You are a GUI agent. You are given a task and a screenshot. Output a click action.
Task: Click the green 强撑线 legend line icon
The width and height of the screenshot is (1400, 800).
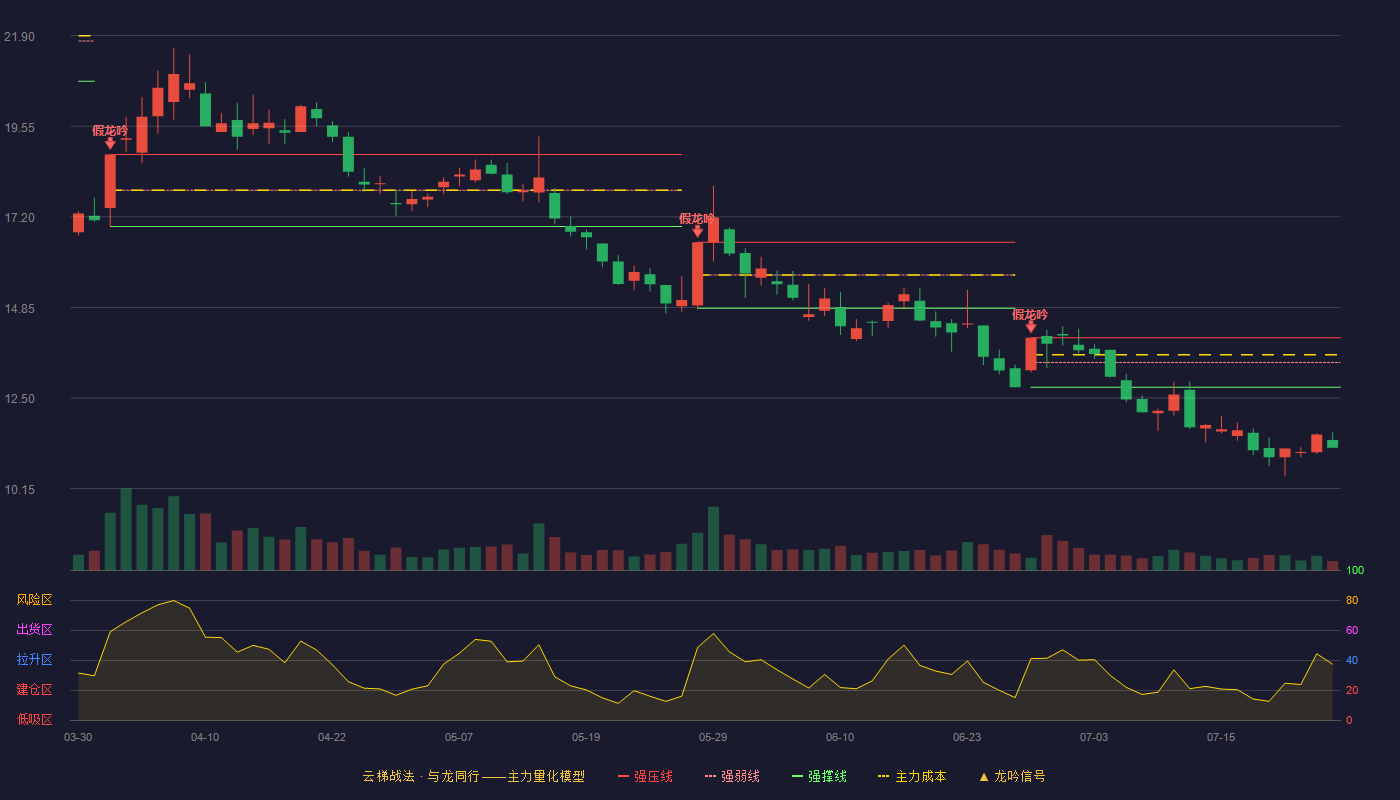(x=797, y=777)
